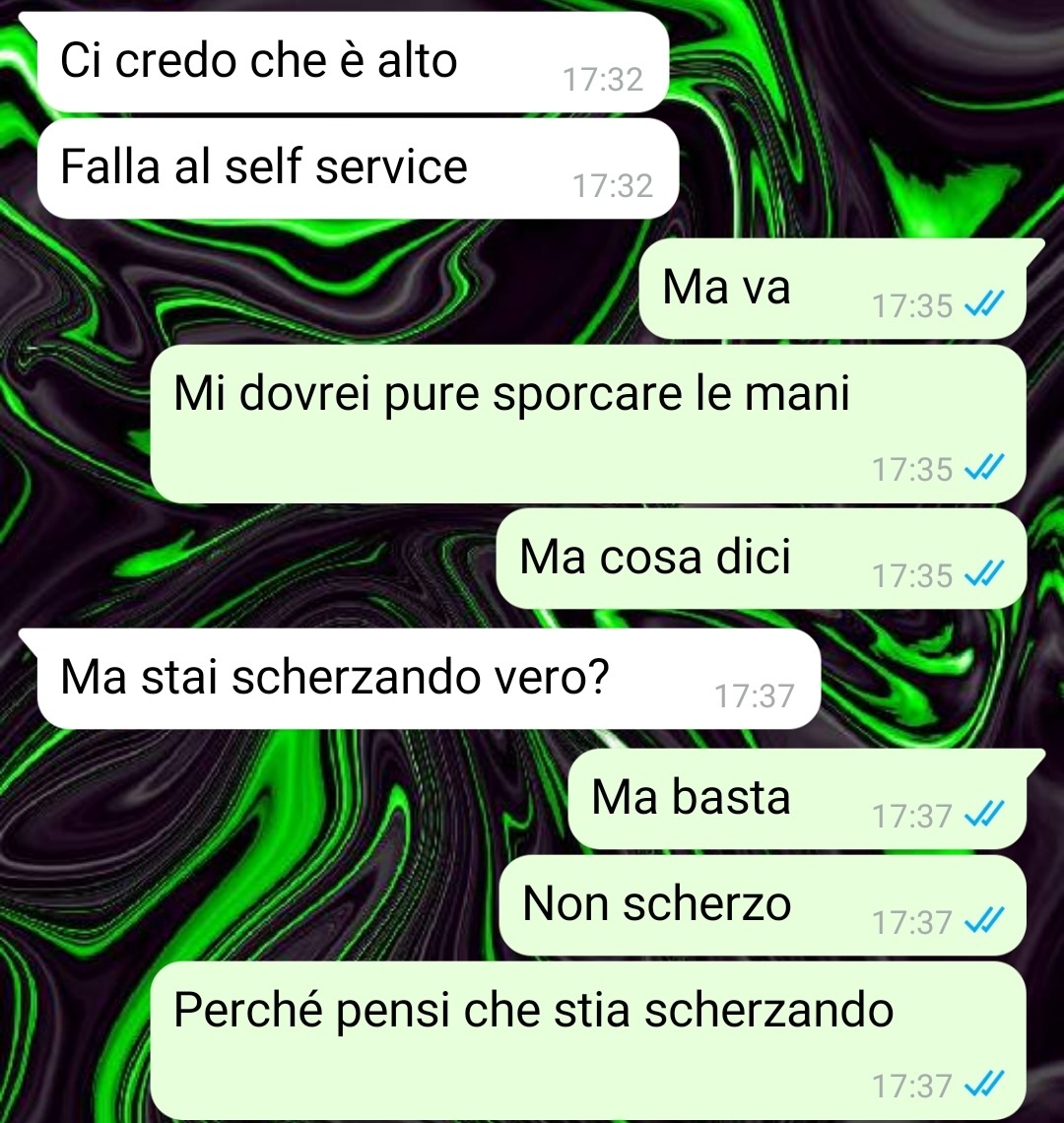The image size is (1064, 1123).
Task: Select the 'Non scherzo' message
Action: point(763,904)
